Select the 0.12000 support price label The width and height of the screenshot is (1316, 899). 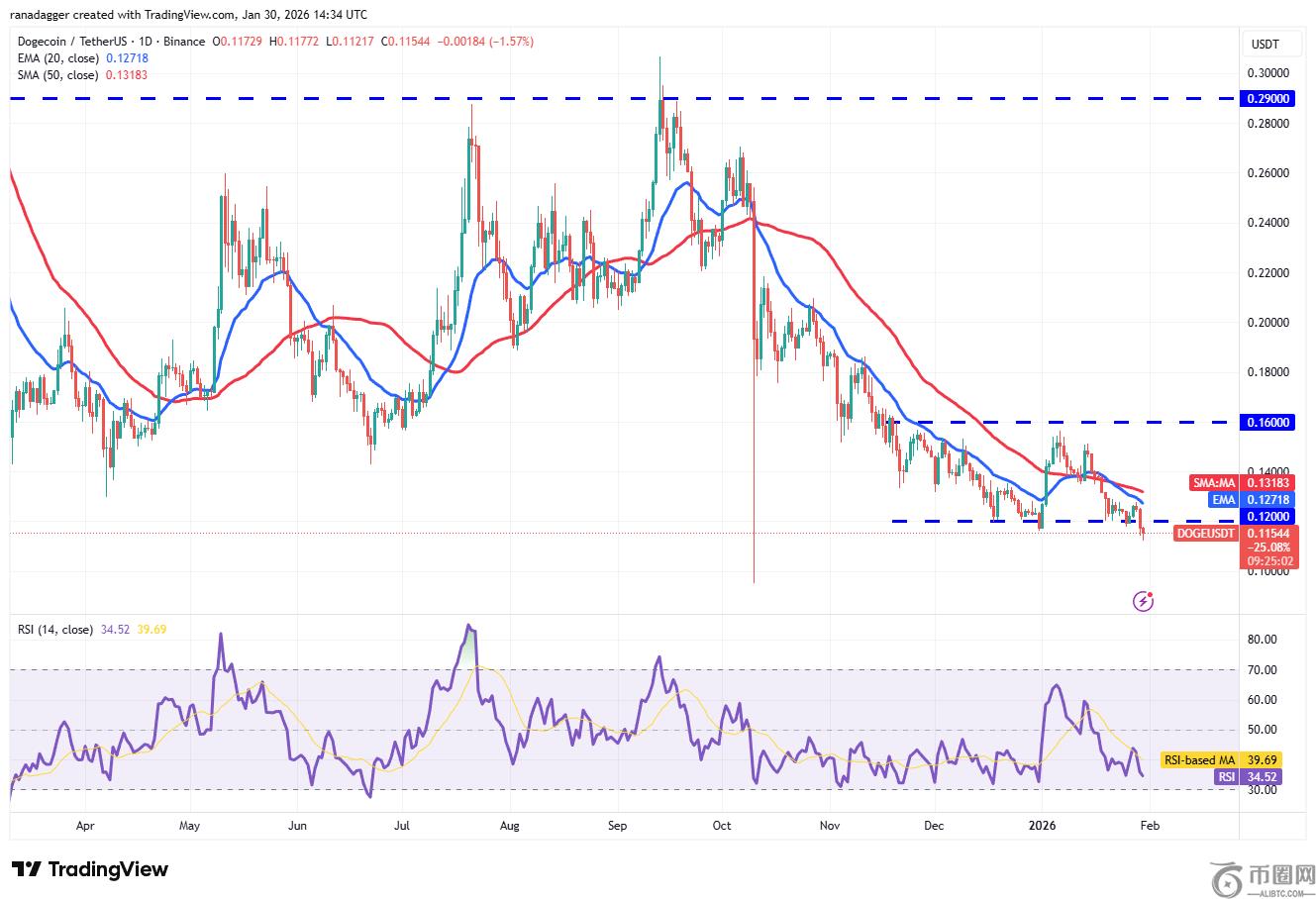point(1268,516)
